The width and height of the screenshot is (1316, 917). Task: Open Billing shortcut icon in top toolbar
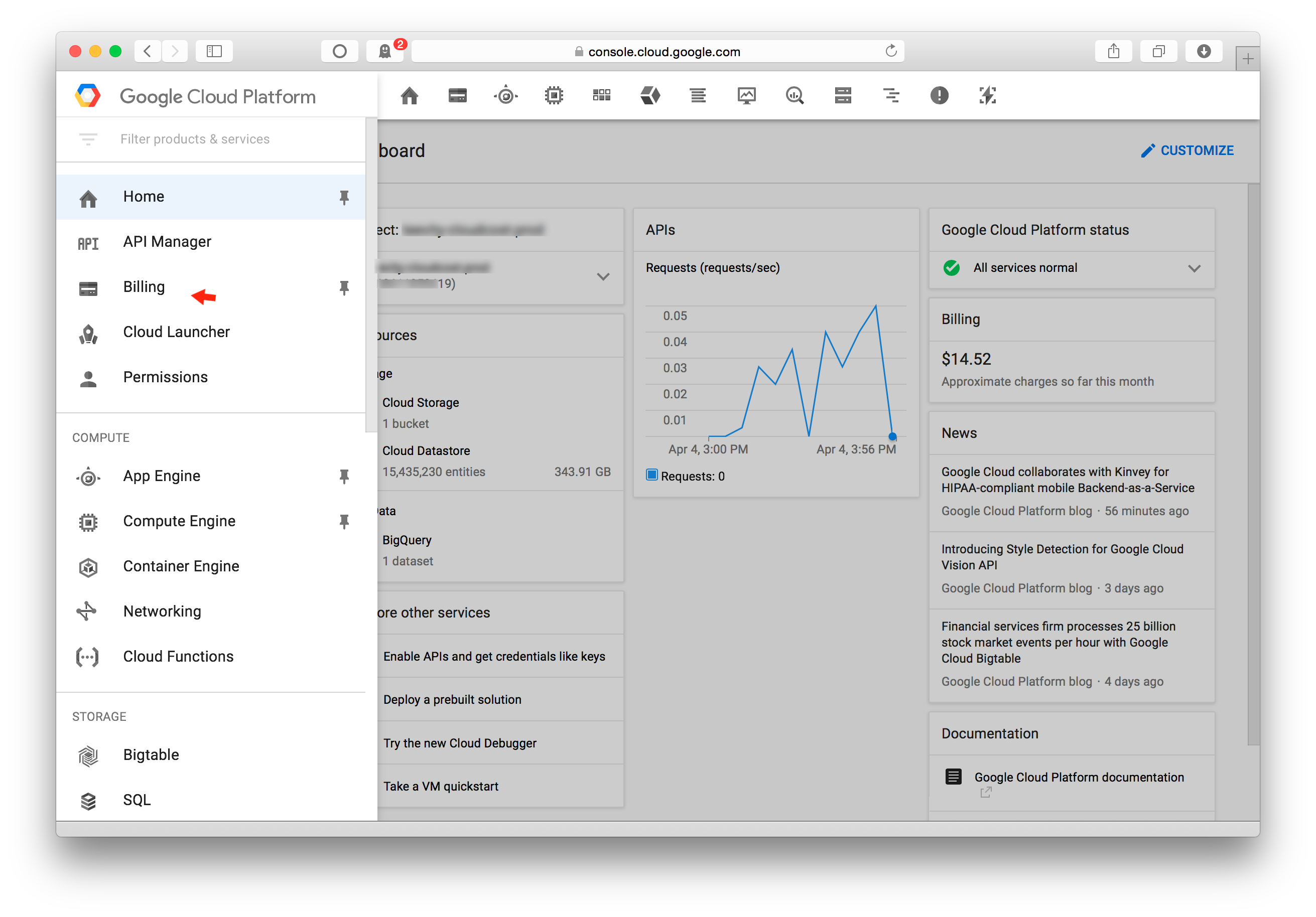tap(457, 96)
